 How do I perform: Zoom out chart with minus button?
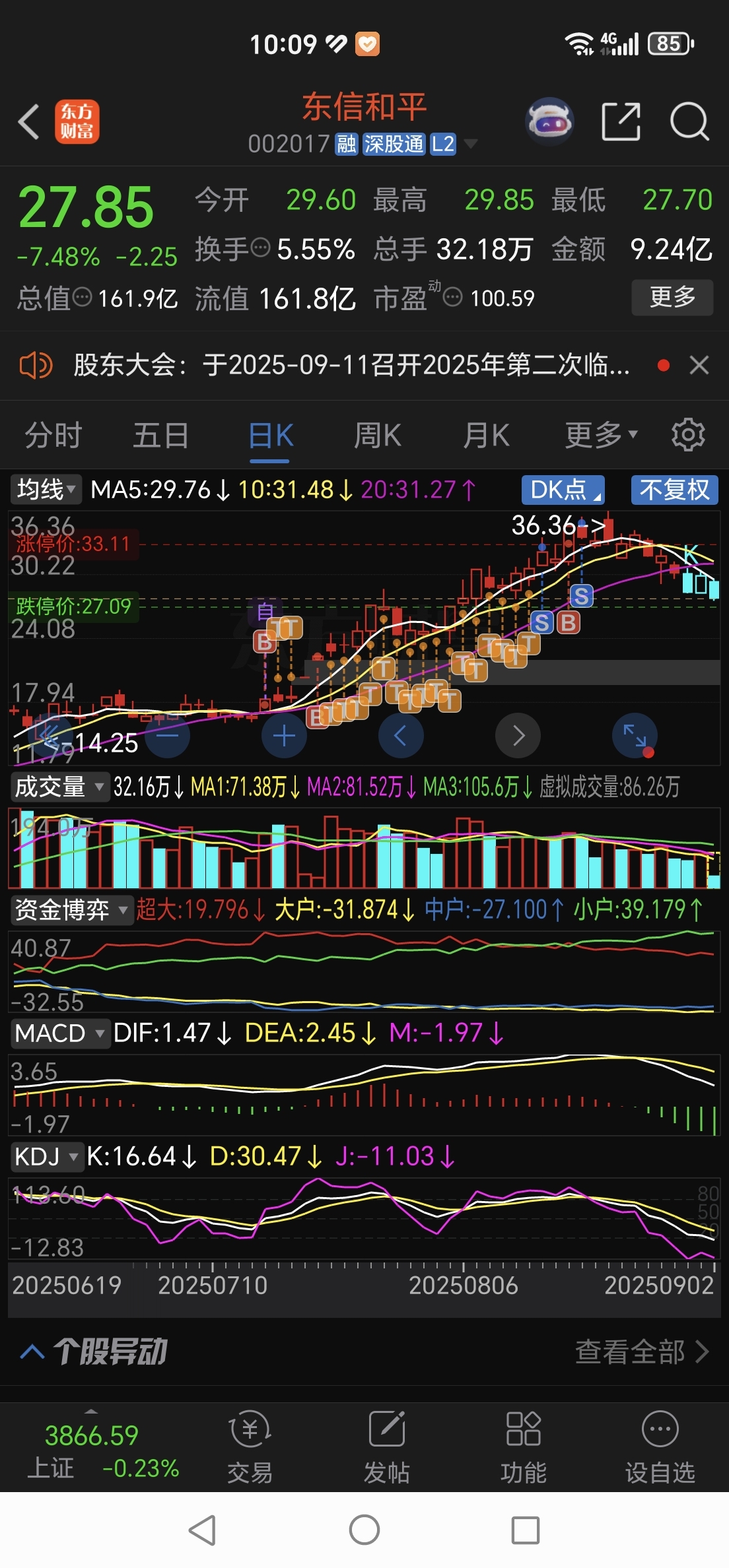pos(167,735)
